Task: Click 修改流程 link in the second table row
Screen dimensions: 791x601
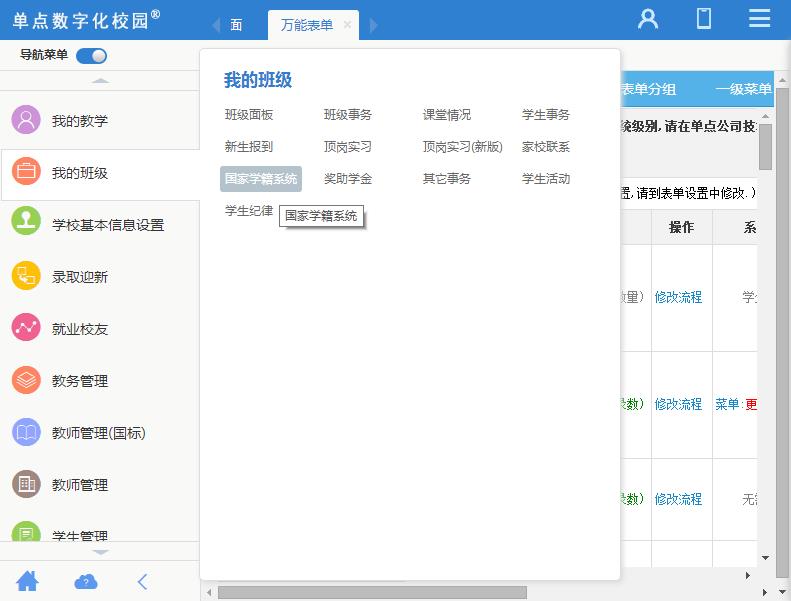Action: click(x=678, y=404)
